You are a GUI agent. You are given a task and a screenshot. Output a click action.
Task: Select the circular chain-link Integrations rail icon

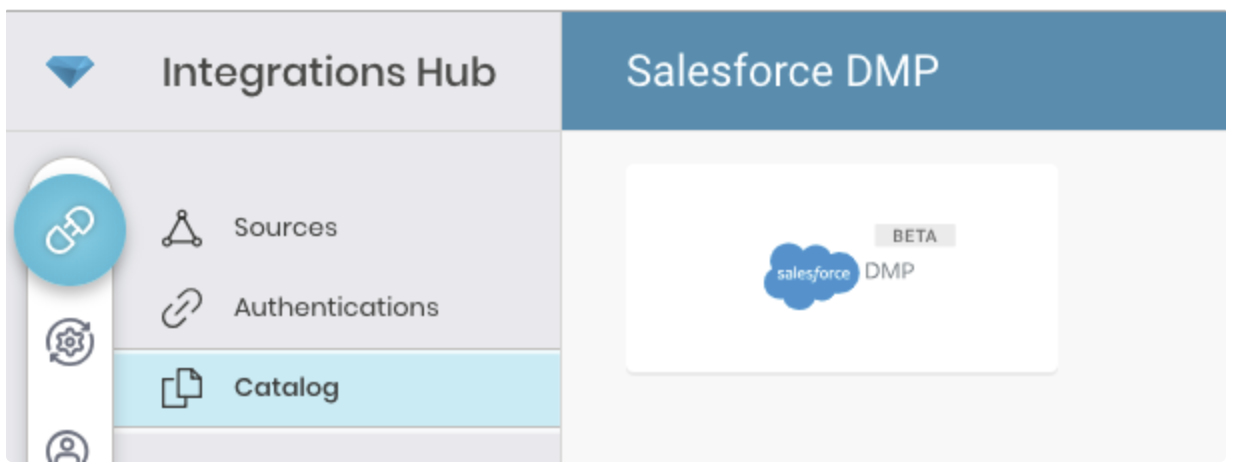[69, 229]
